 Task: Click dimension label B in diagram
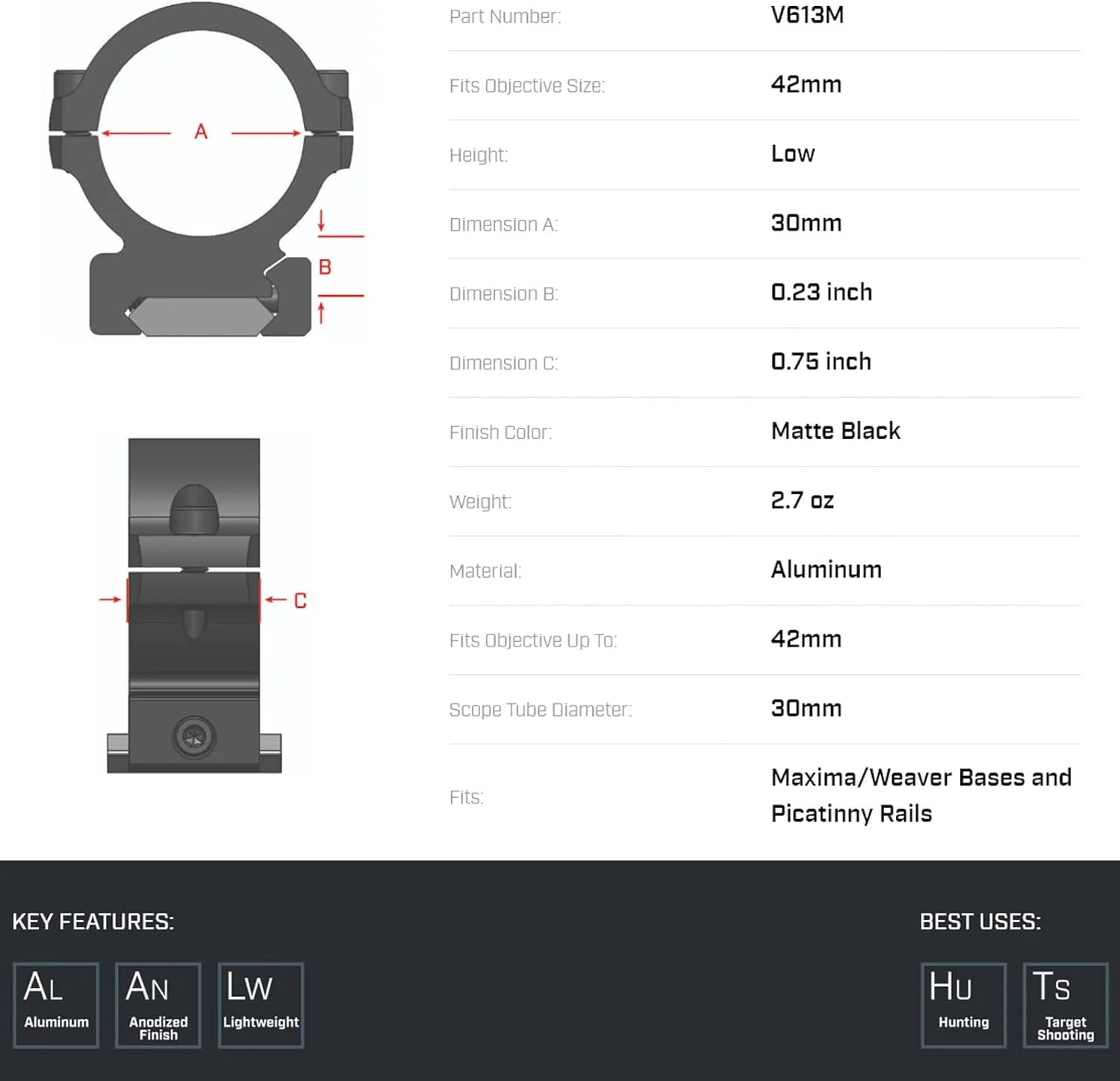tap(325, 267)
